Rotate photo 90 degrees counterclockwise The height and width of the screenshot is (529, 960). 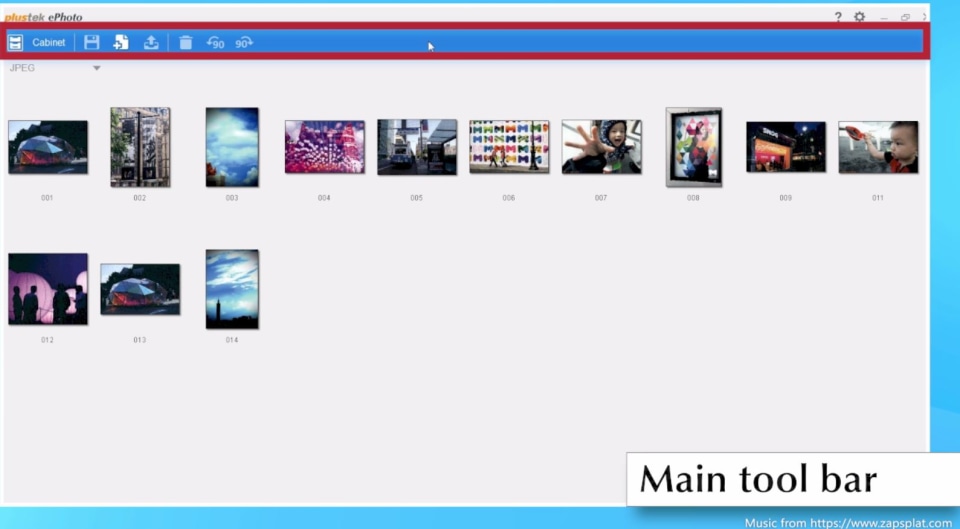(215, 42)
